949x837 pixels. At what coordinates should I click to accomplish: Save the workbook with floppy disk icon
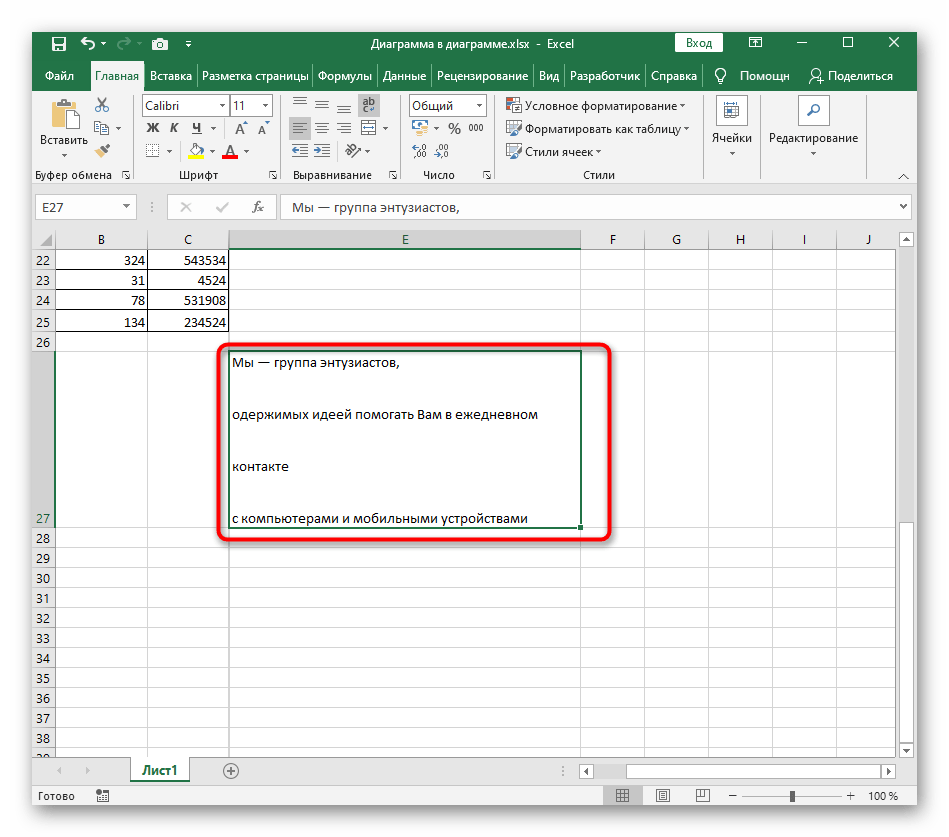pos(59,44)
